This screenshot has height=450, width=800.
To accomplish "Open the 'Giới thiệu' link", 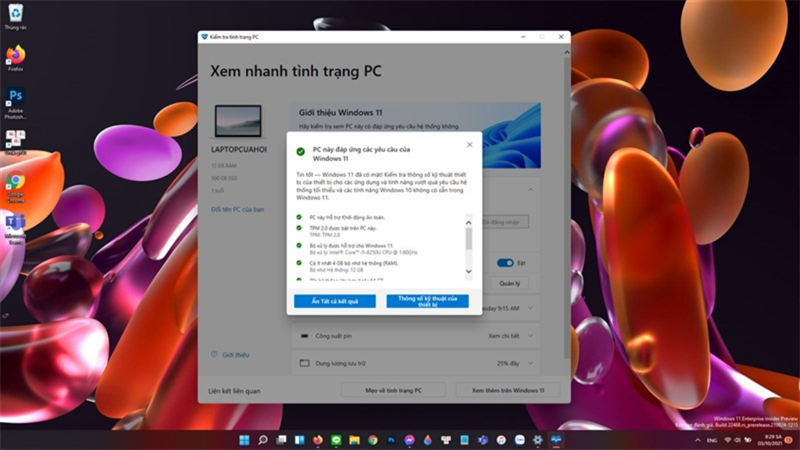I will coord(236,355).
